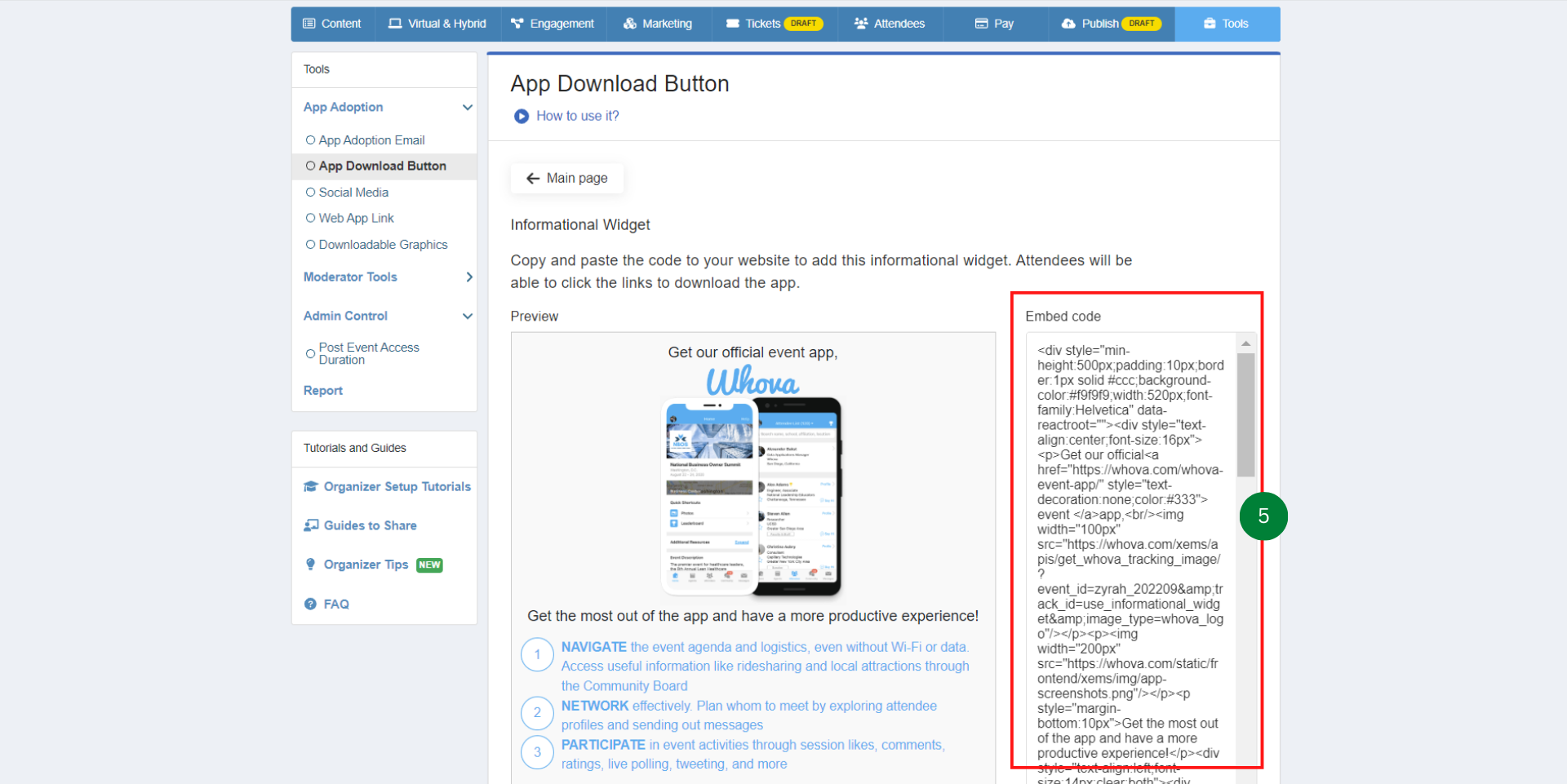Open the Marketing tab
Screen dimensions: 1567x784
[x=658, y=24]
